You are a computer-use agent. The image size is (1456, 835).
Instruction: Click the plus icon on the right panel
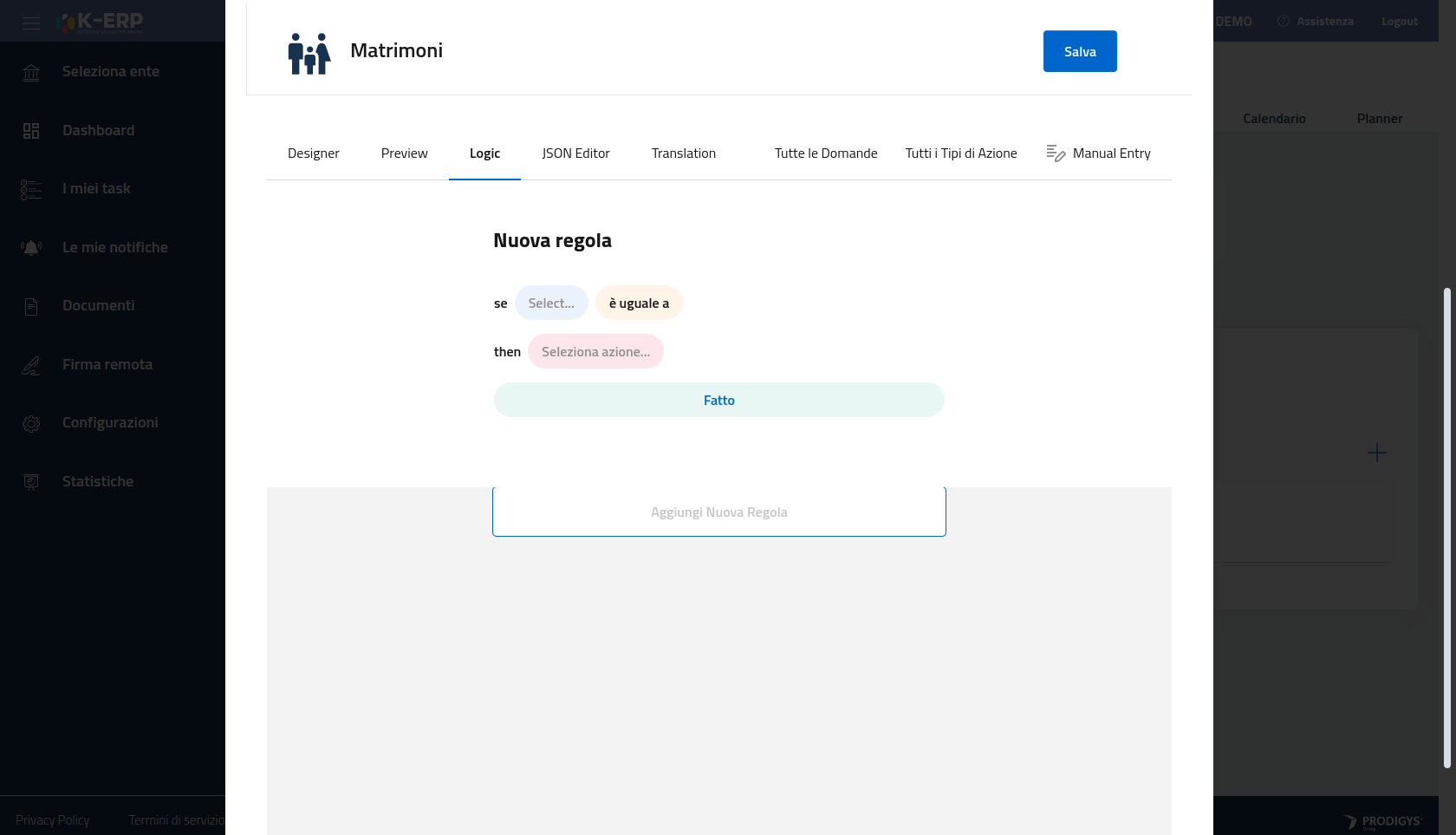tap(1376, 453)
